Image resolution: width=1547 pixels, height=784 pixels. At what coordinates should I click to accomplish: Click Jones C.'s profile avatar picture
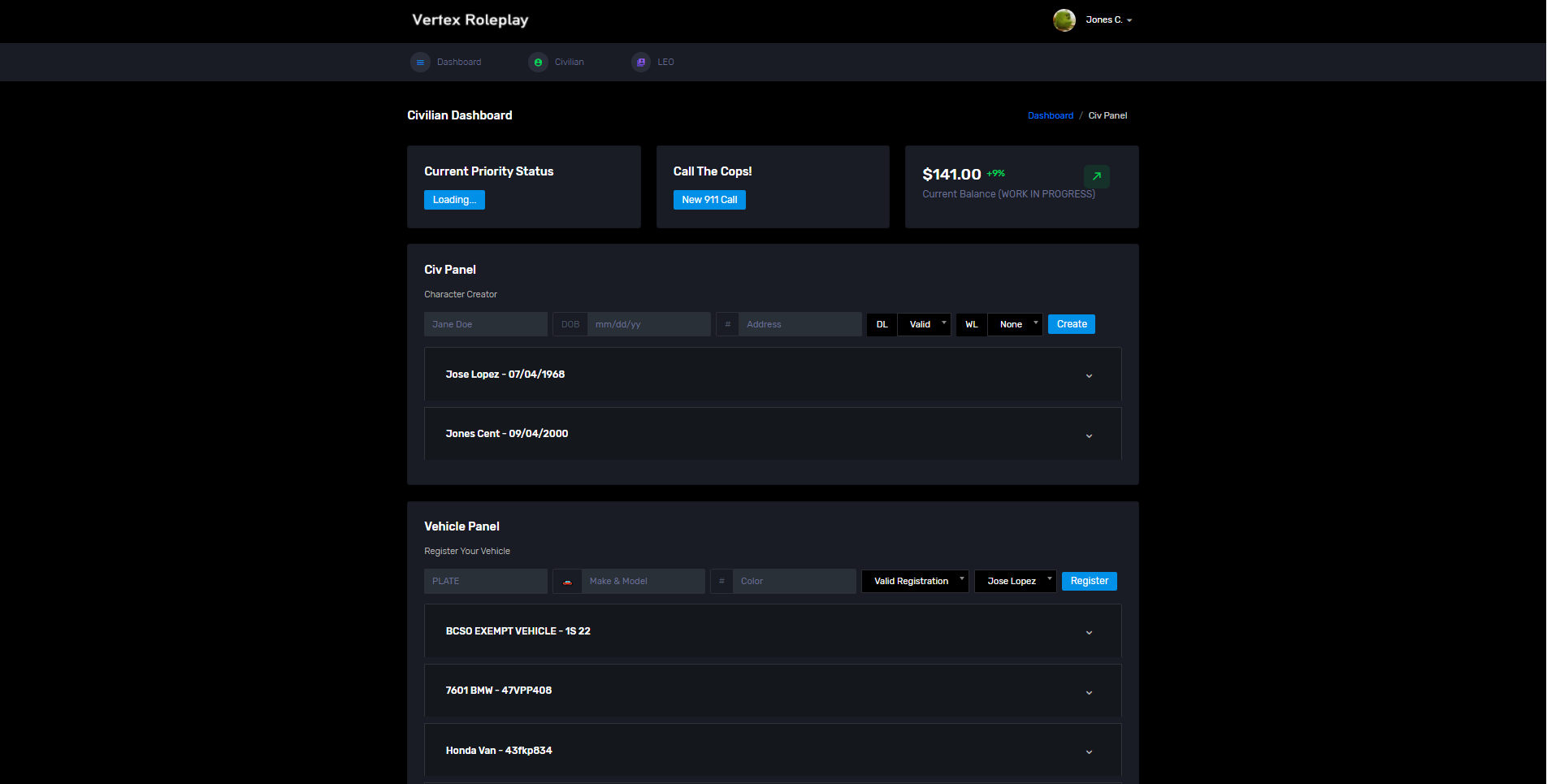1064,20
